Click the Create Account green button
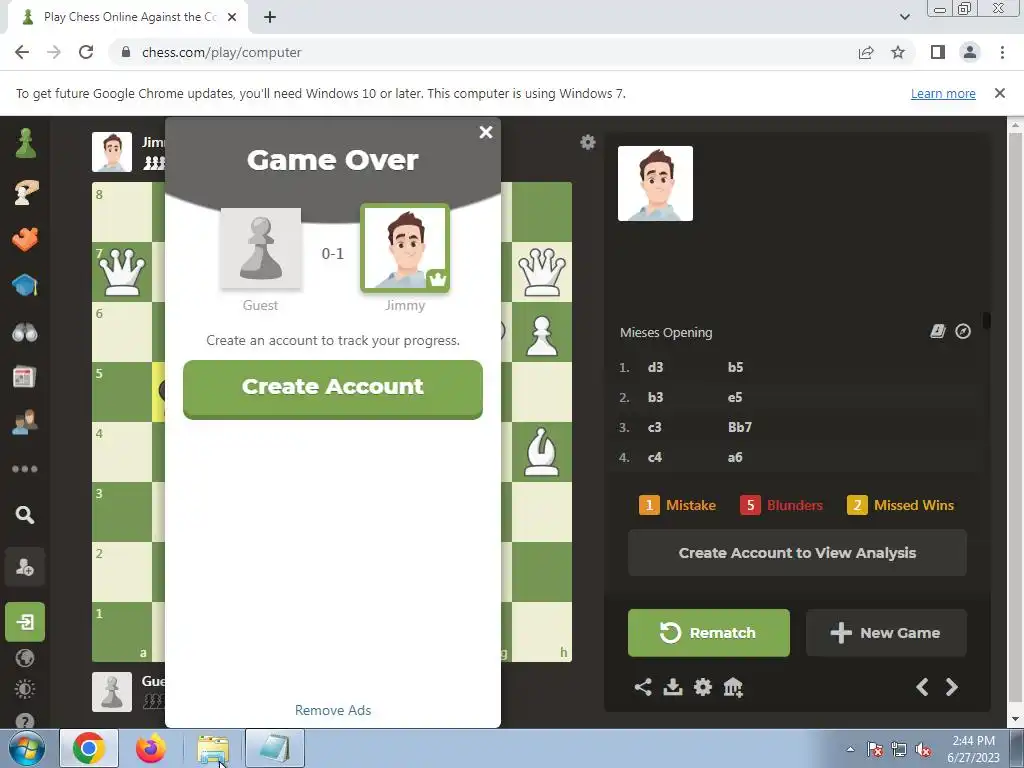The width and height of the screenshot is (1024, 768). point(333,389)
